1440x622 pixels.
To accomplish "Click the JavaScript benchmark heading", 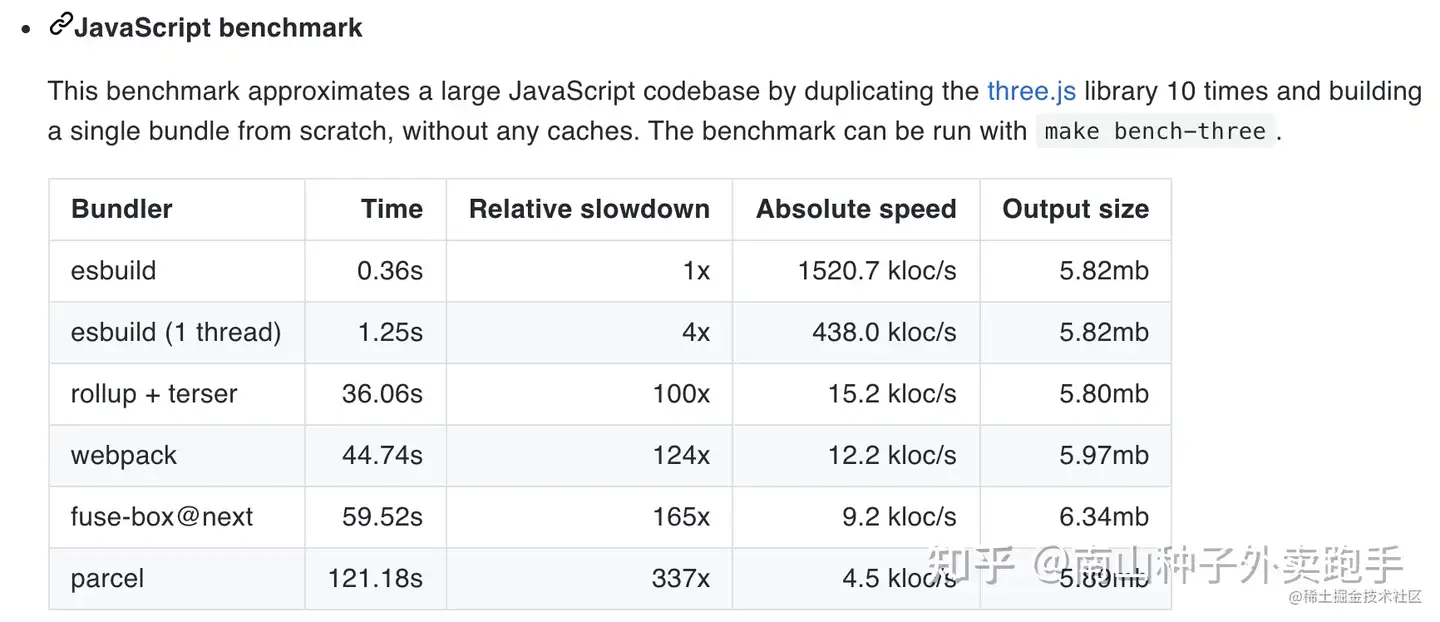I will point(218,27).
